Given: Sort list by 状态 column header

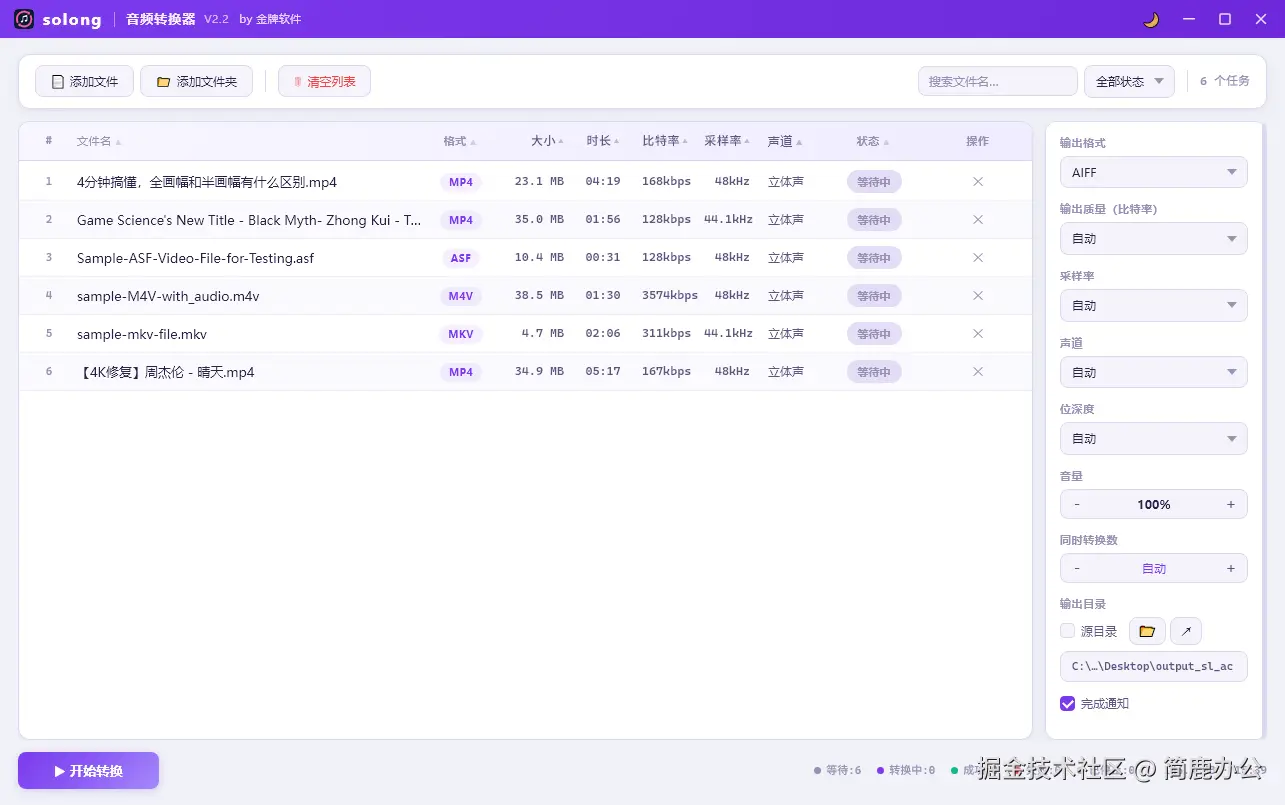Looking at the screenshot, I should click(873, 141).
